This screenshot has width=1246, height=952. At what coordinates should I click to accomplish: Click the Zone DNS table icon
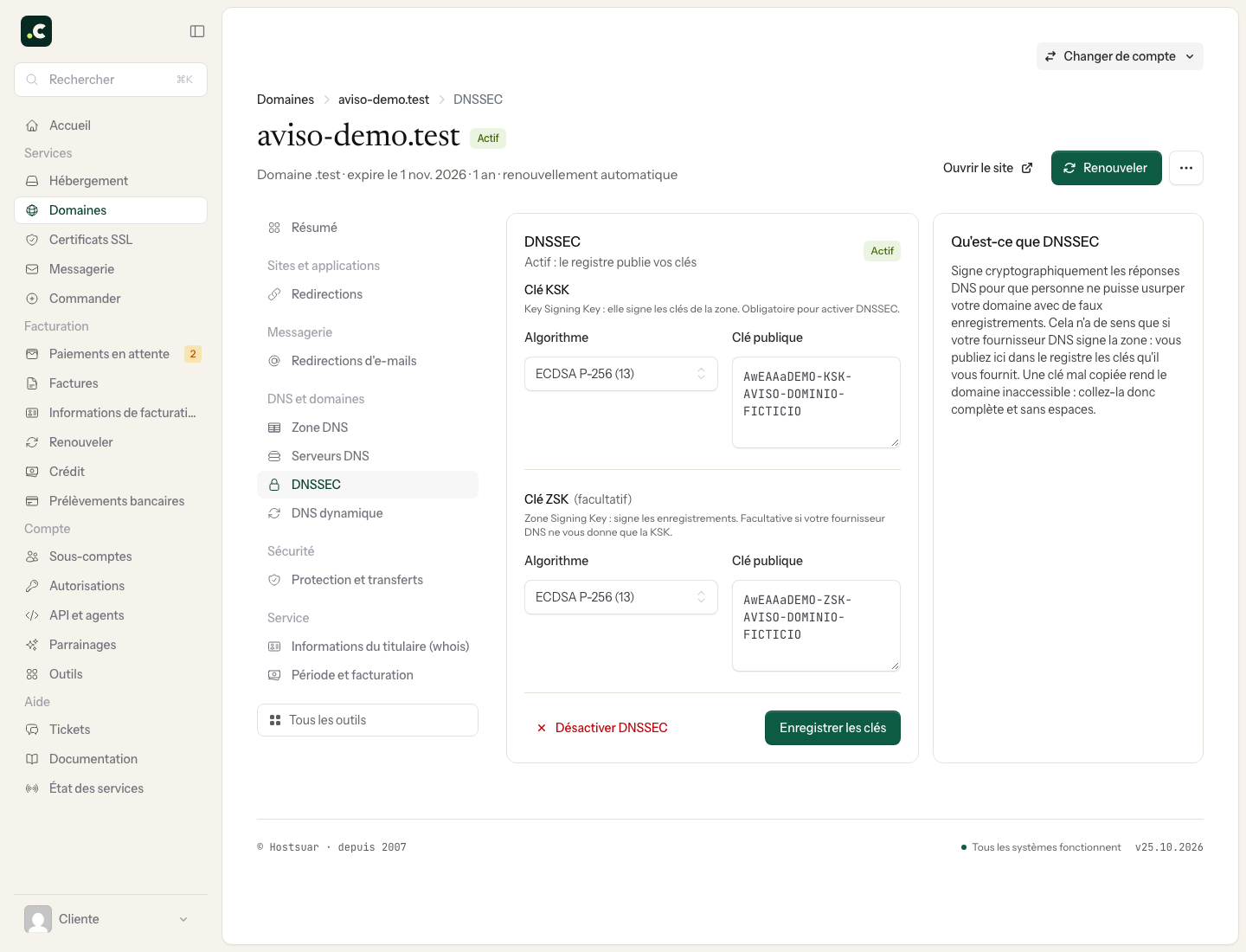(274, 428)
